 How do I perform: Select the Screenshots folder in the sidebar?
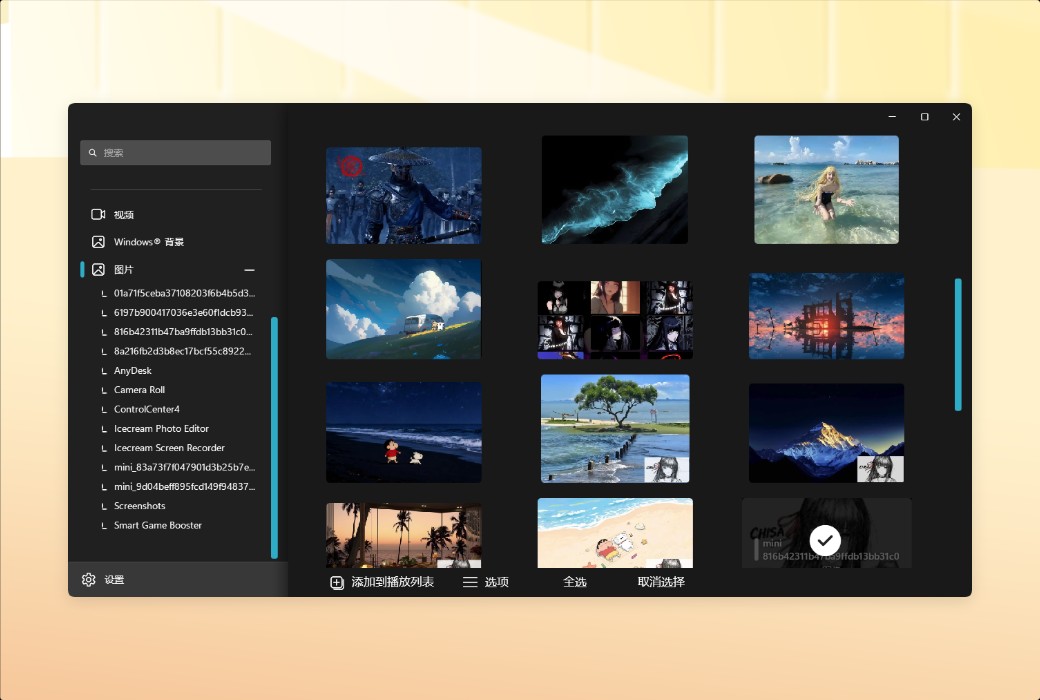[141, 505]
